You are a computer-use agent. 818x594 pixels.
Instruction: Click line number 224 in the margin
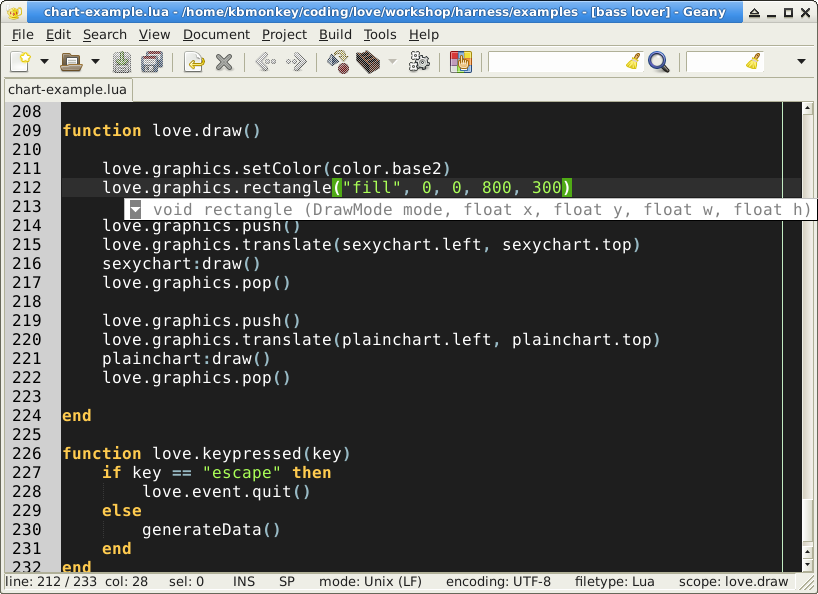tap(27, 416)
